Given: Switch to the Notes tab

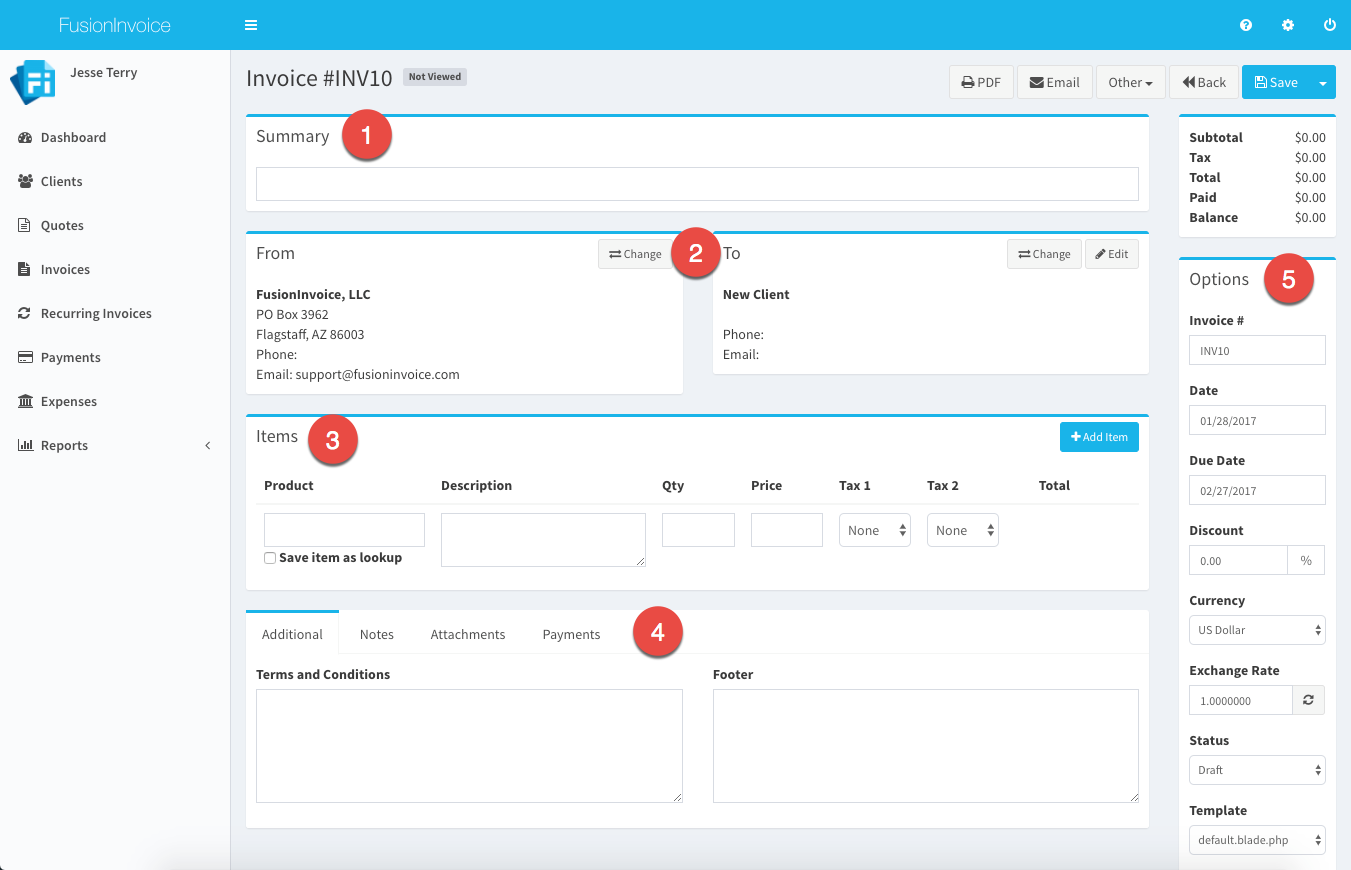Looking at the screenshot, I should pos(377,634).
